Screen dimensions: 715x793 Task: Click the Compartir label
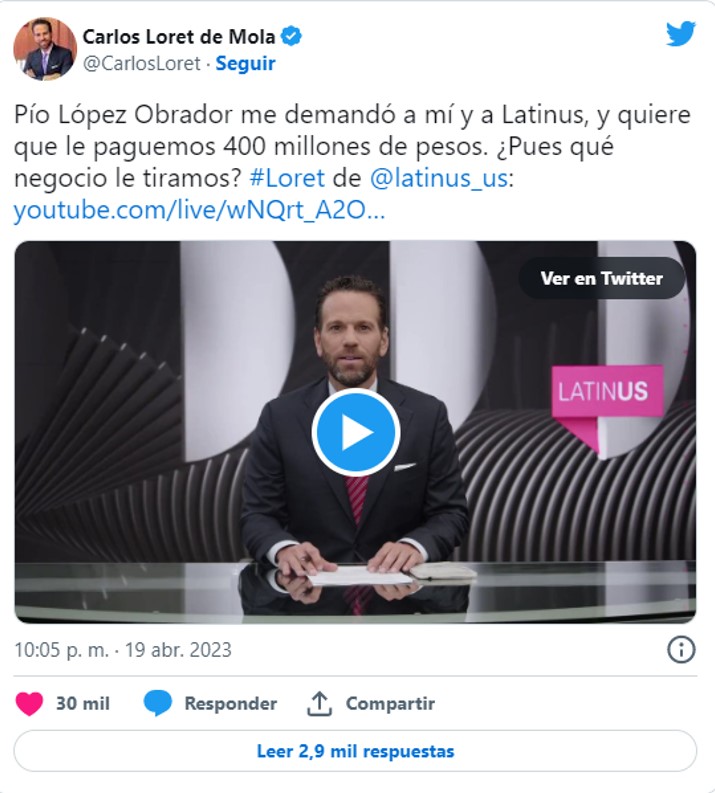[x=390, y=703]
